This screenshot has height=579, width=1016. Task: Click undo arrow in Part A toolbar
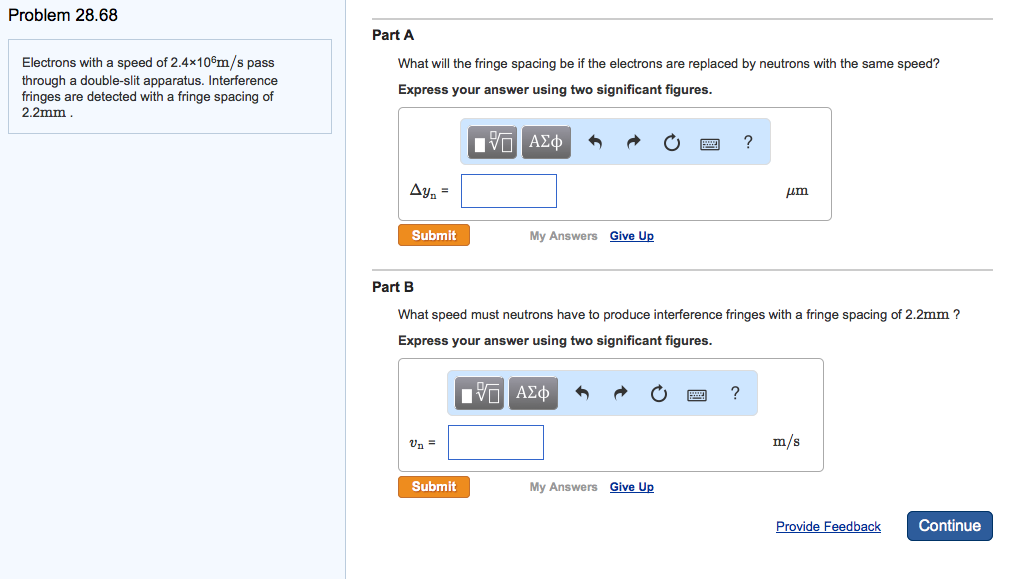pos(595,143)
